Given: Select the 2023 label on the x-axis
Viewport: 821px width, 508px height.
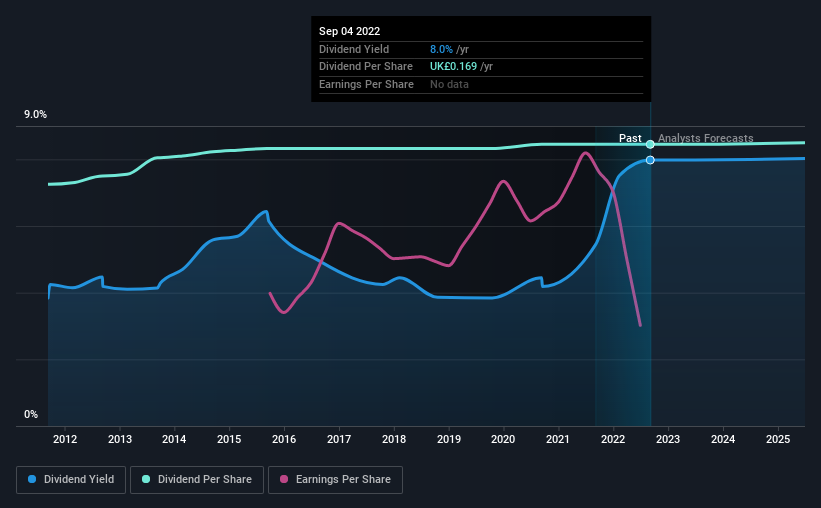Looking at the screenshot, I should coord(668,439).
